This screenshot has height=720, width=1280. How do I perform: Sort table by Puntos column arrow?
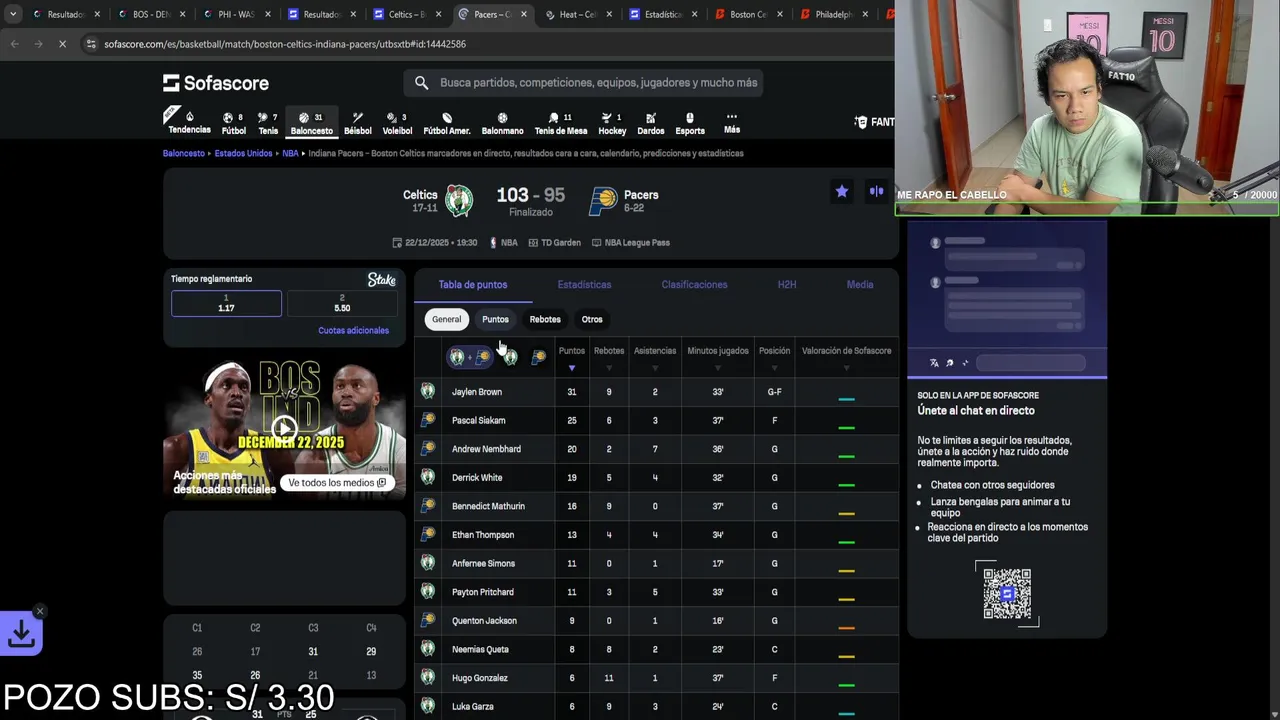572,368
